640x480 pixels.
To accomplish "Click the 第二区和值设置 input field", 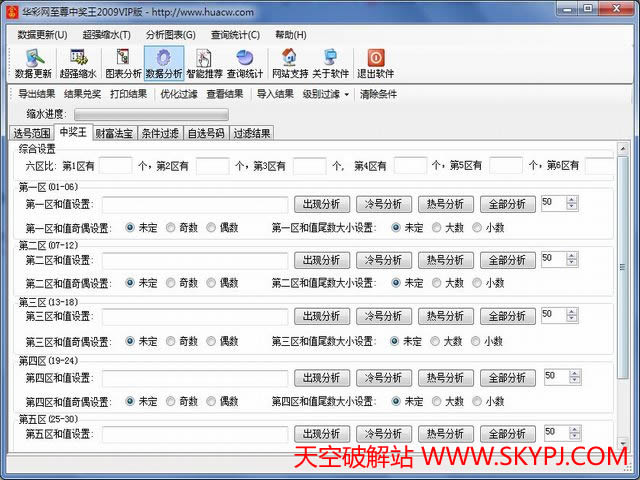I will click(194, 260).
